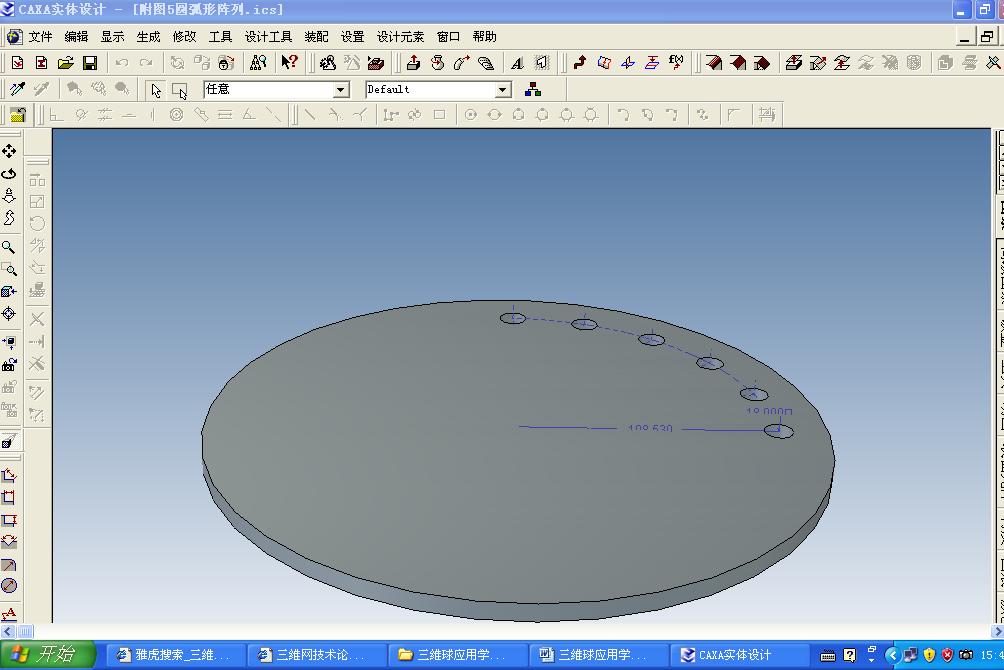Expand the 任意 selection filter dropdown
This screenshot has width=1004, height=670.
click(x=341, y=90)
